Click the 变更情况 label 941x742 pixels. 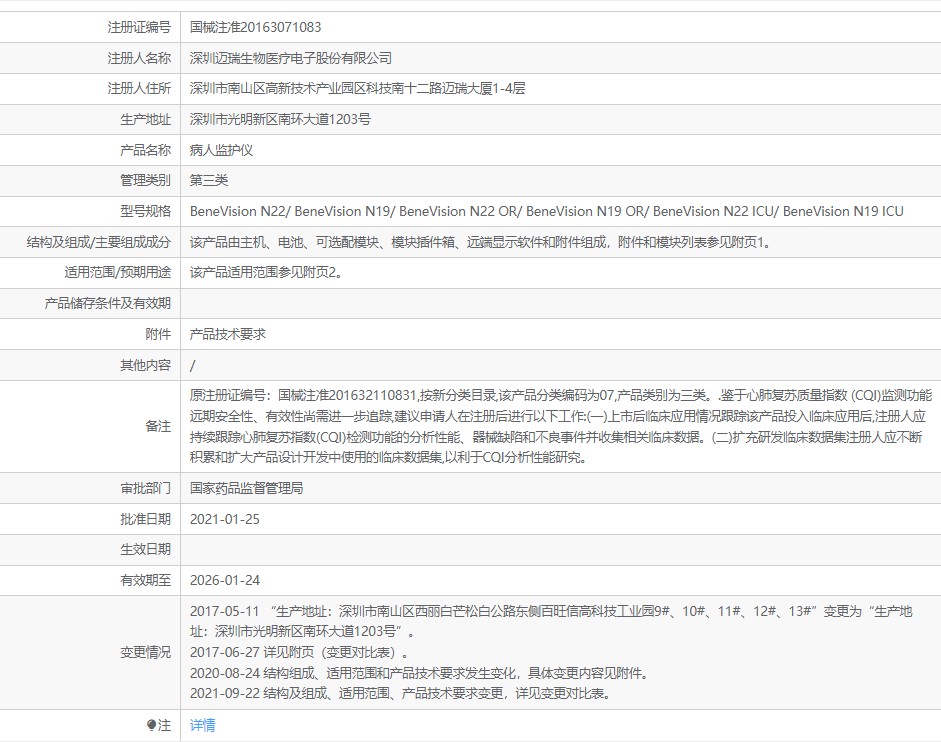pos(145,653)
